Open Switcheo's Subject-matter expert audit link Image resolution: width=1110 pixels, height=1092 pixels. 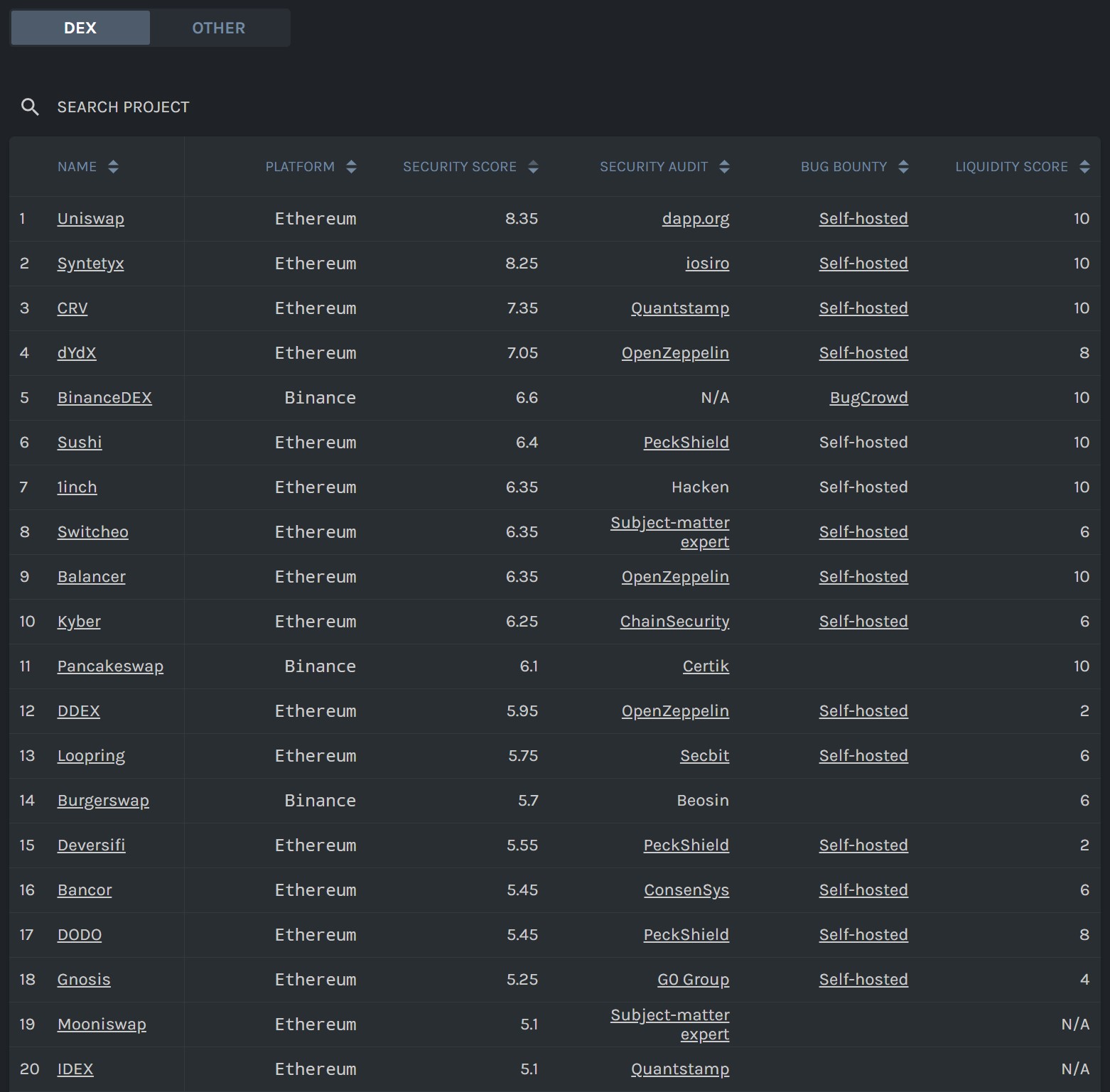point(670,532)
